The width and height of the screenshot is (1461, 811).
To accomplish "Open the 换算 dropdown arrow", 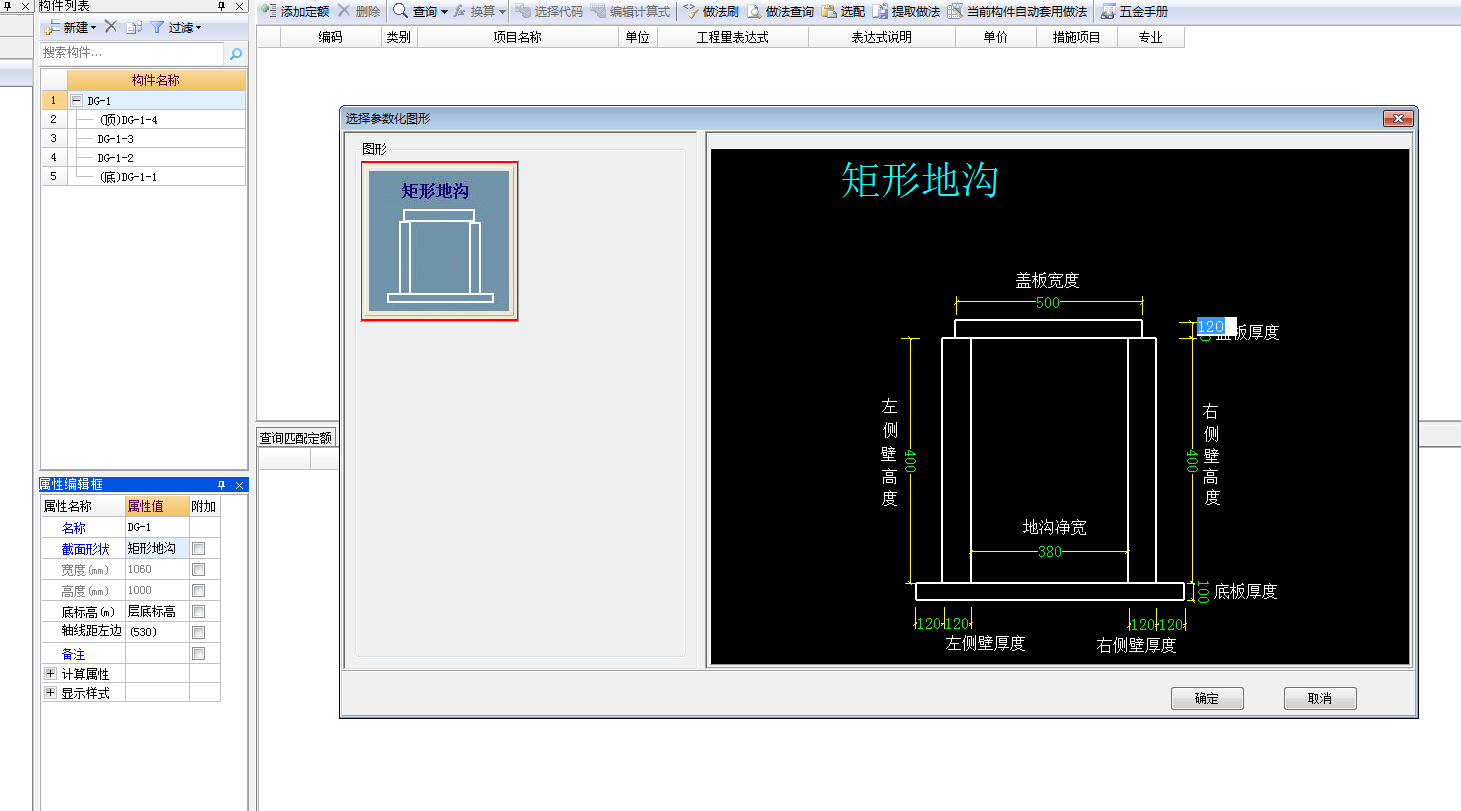I will click(502, 13).
